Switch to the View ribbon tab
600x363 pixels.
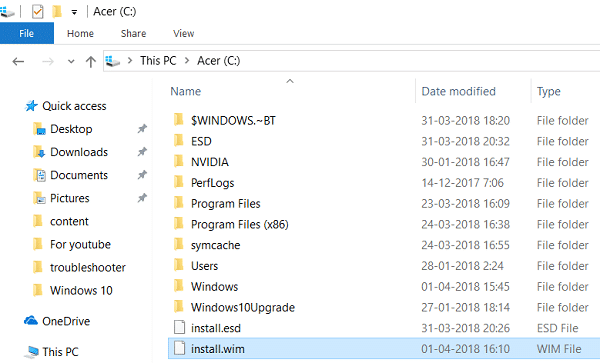click(x=184, y=33)
